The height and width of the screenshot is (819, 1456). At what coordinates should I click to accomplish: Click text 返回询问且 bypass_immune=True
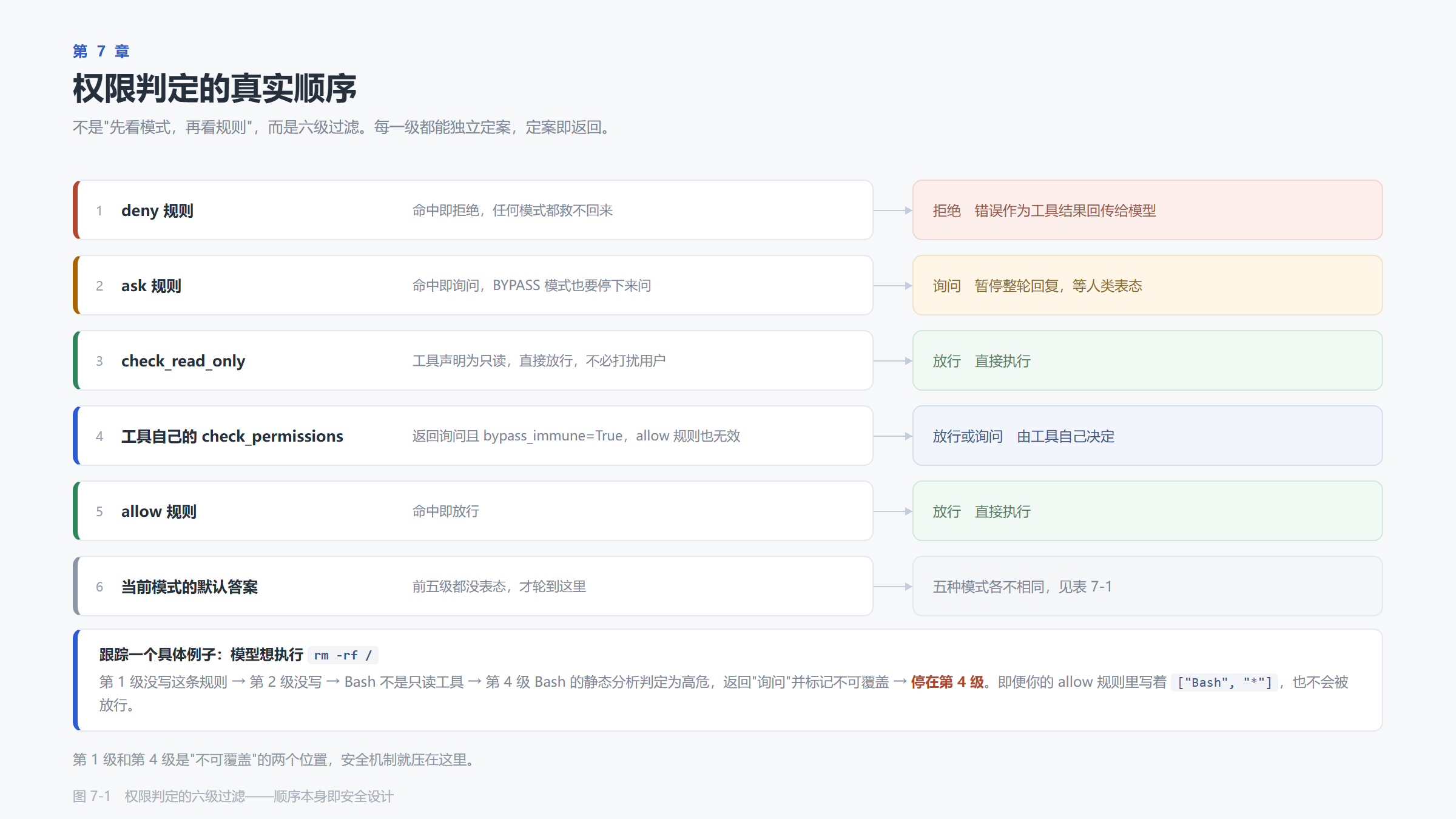[x=519, y=436]
